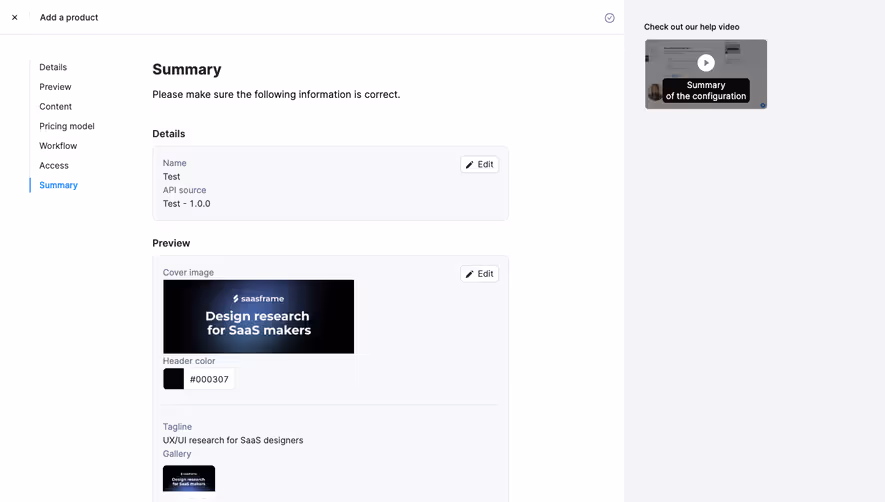Open the gallery thumbnail image
This screenshot has height=502, width=885.
[189, 479]
